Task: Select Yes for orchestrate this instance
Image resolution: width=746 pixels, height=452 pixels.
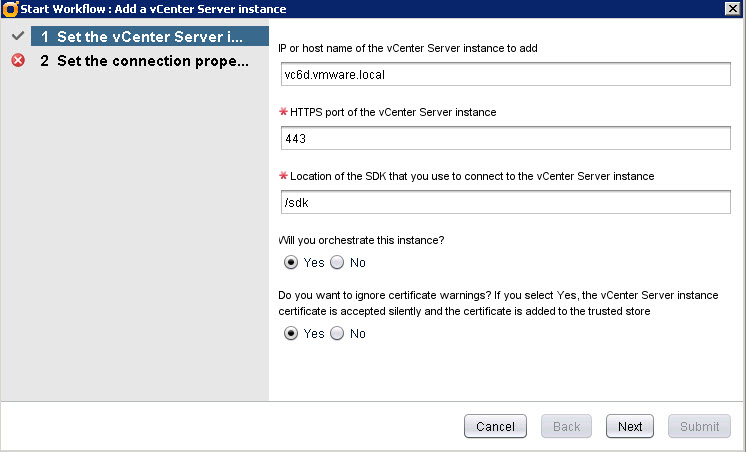Action: [x=291, y=263]
